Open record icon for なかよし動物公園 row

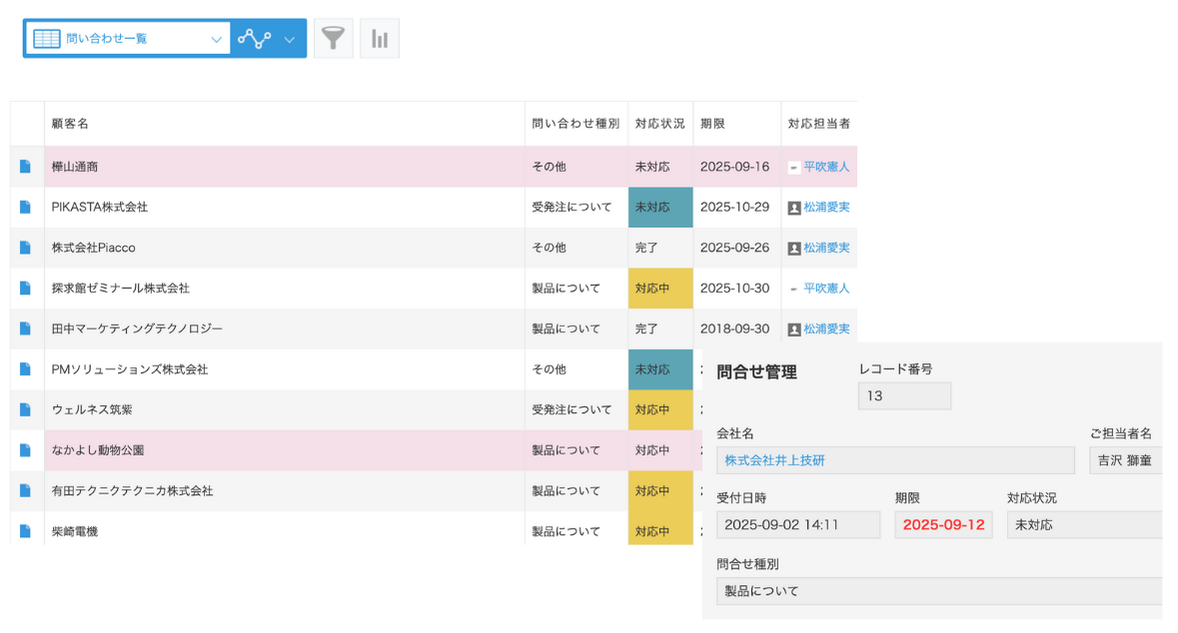click(x=26, y=451)
